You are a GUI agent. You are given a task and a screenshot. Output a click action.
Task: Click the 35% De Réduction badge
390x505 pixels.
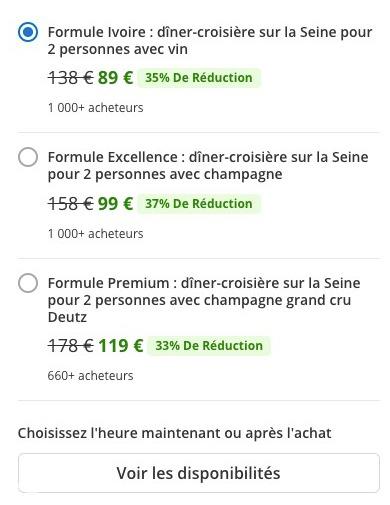pos(199,78)
